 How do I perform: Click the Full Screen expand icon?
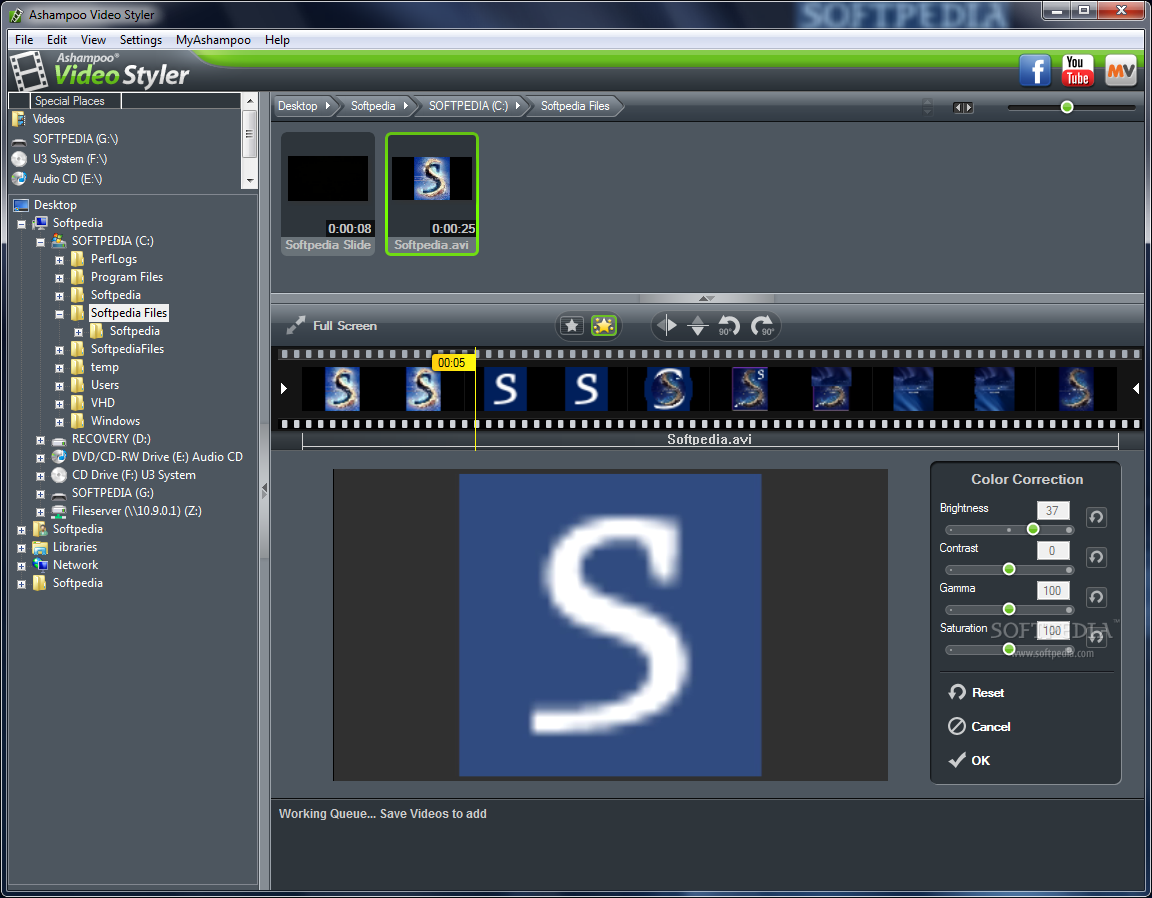[295, 326]
